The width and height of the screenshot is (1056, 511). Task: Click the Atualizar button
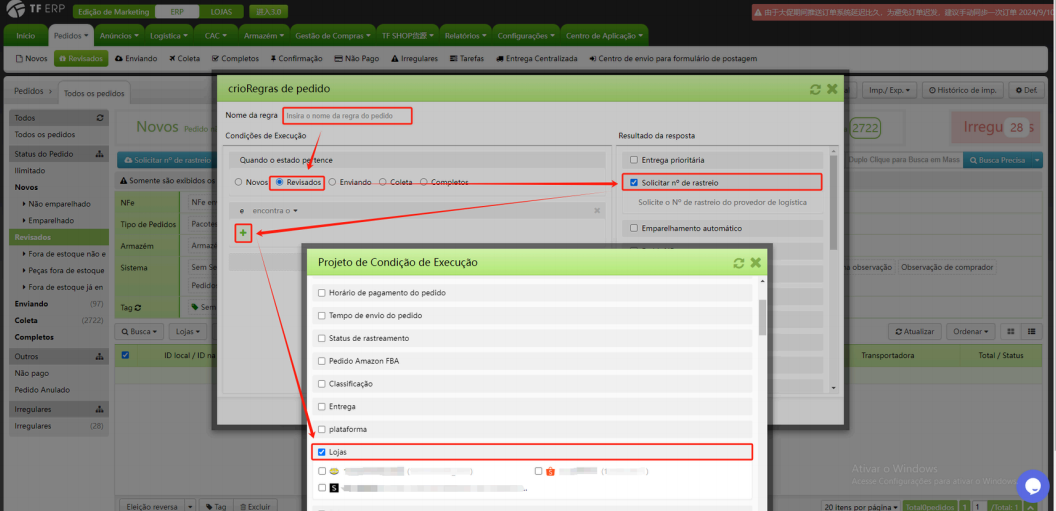(x=915, y=332)
